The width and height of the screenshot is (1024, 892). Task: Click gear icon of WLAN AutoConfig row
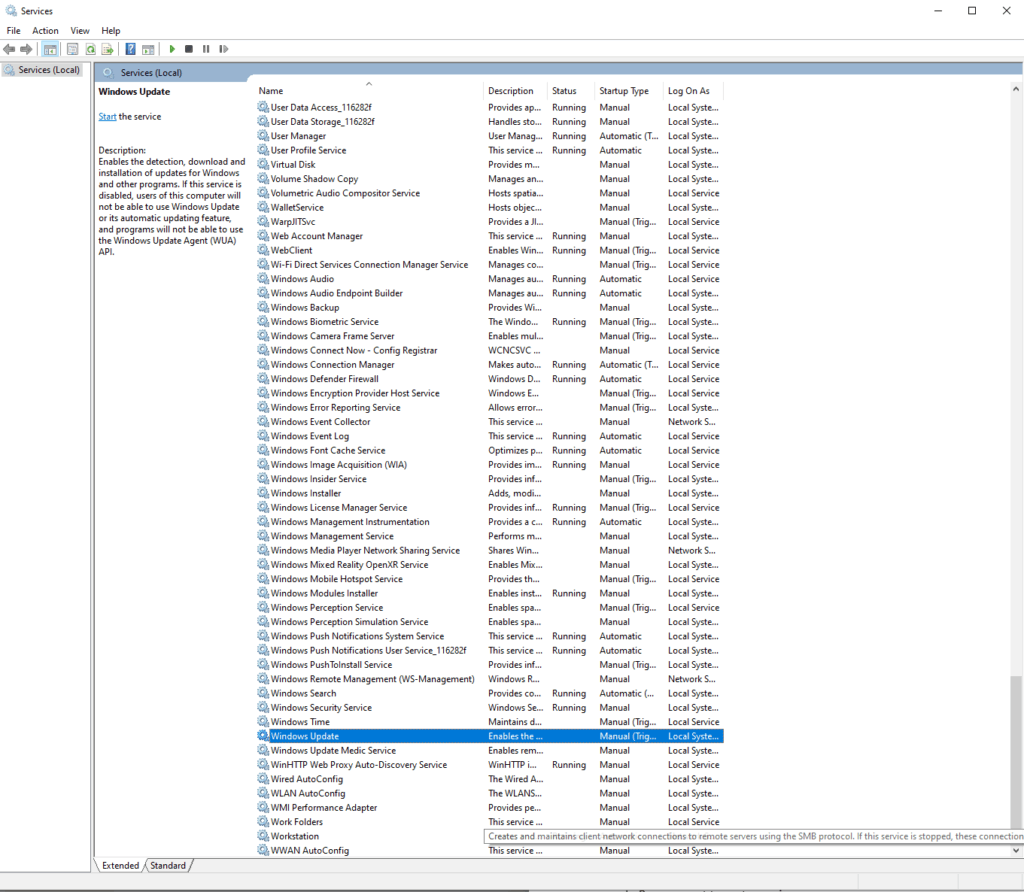coord(263,793)
